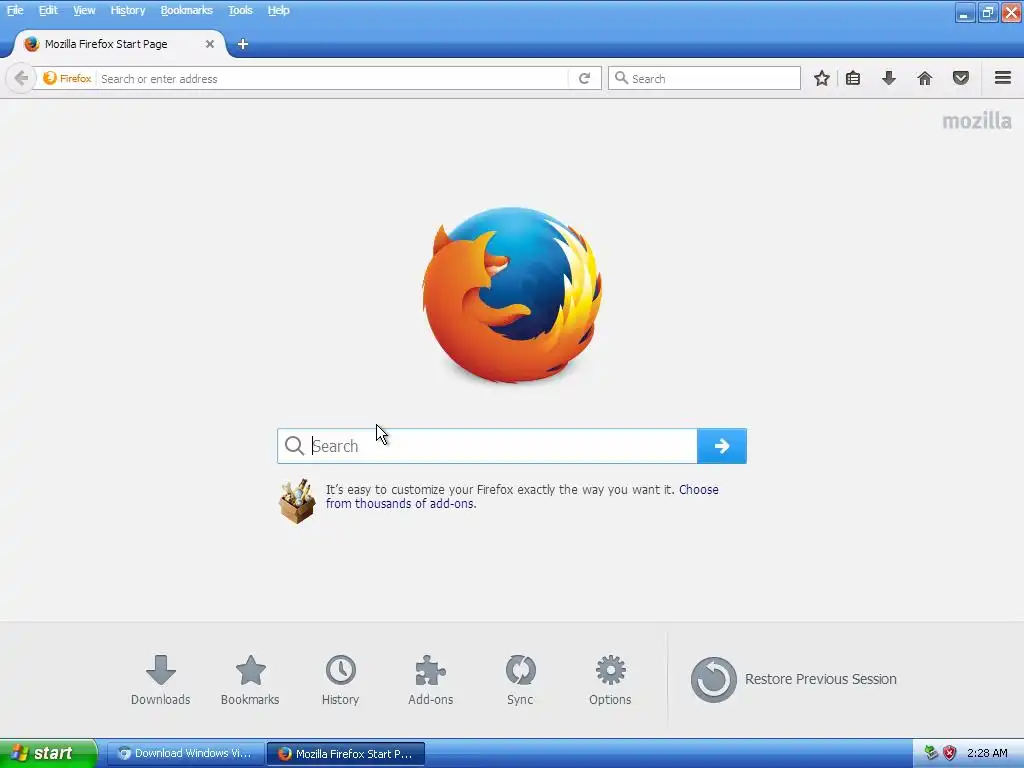This screenshot has height=768, width=1024.
Task: Click Mozilla Firefox Start P... taskbar button
Action: click(x=346, y=754)
